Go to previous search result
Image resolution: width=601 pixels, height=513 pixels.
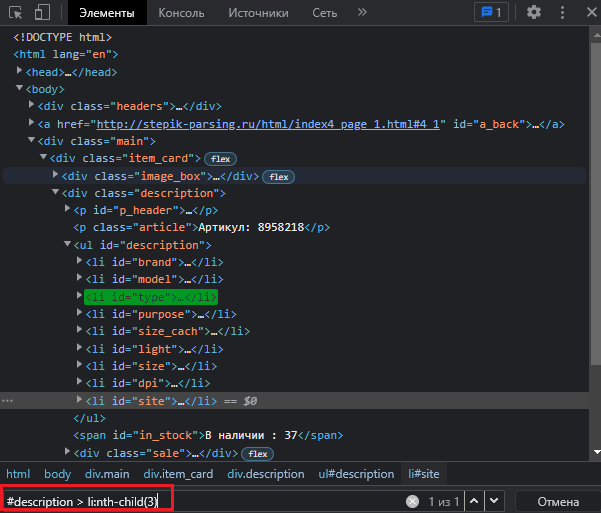(476, 501)
